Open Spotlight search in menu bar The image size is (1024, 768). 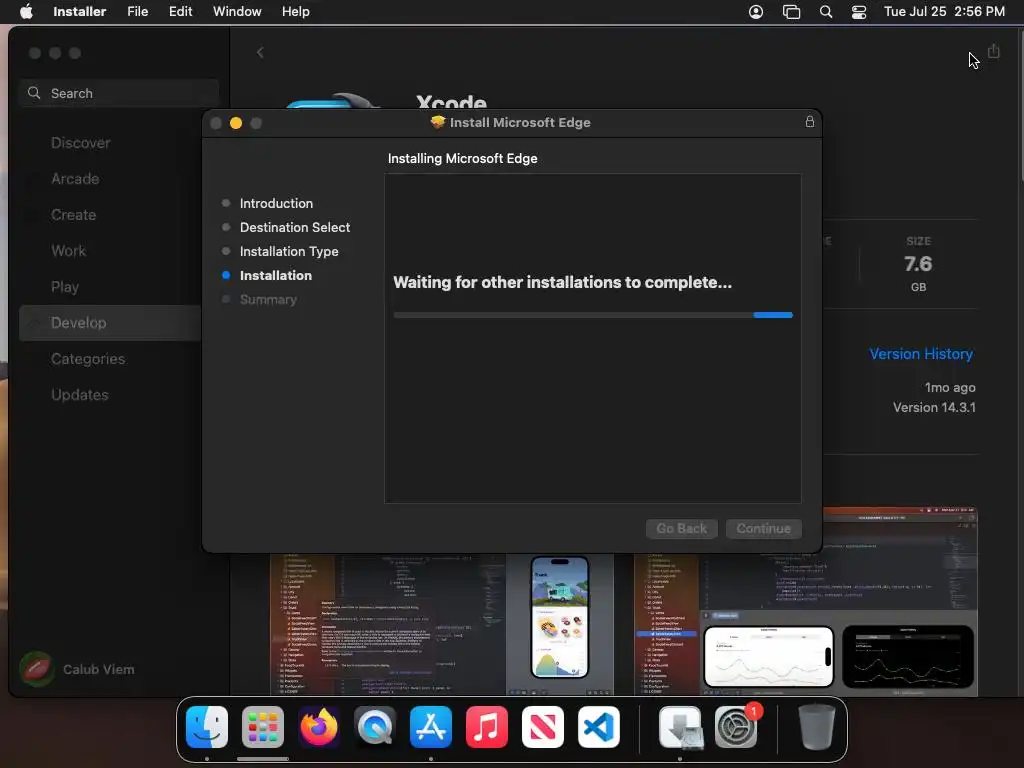click(x=825, y=12)
